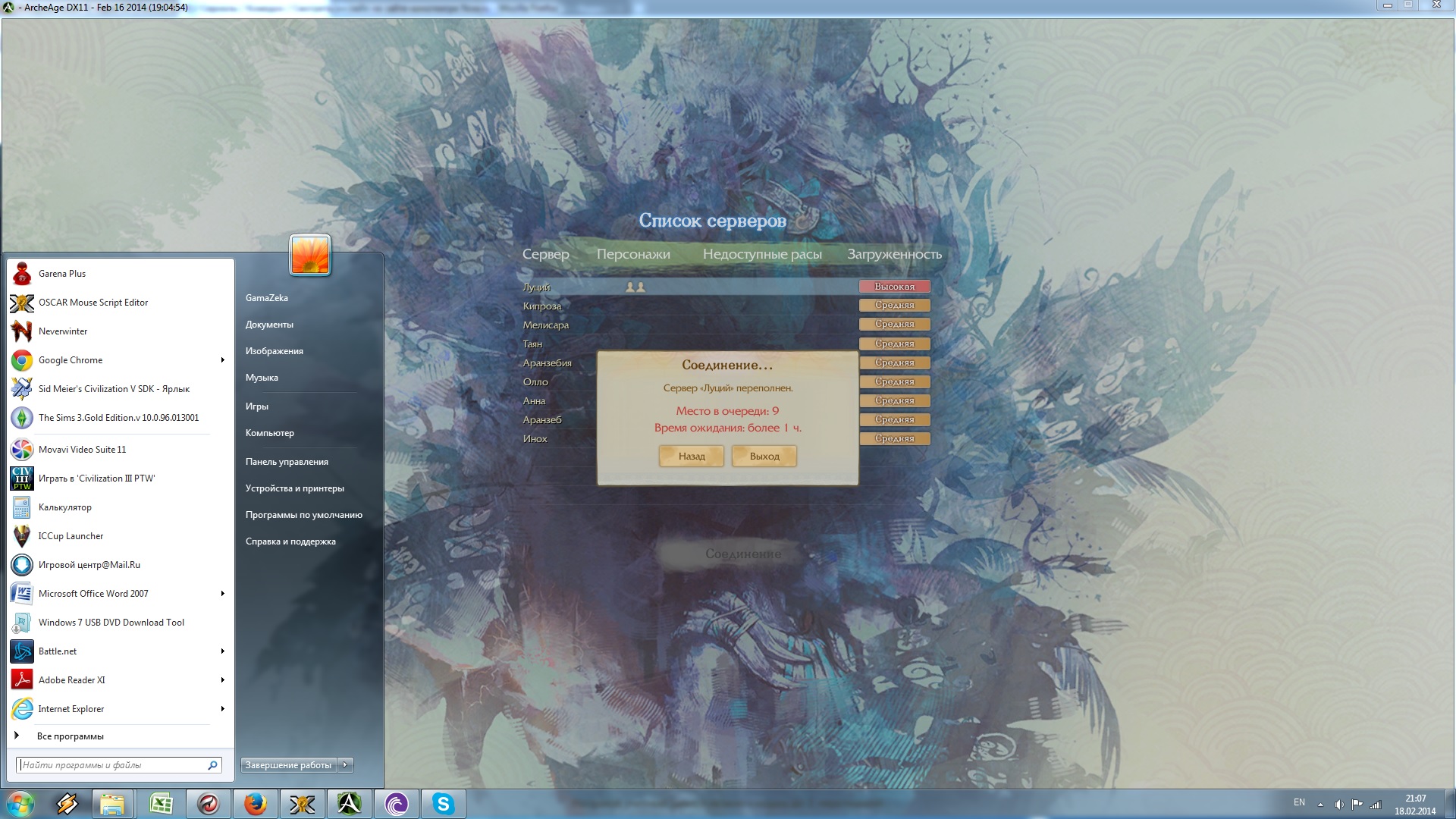Click Высокая load badge for Луций
The width and height of the screenshot is (1456, 819).
(895, 287)
